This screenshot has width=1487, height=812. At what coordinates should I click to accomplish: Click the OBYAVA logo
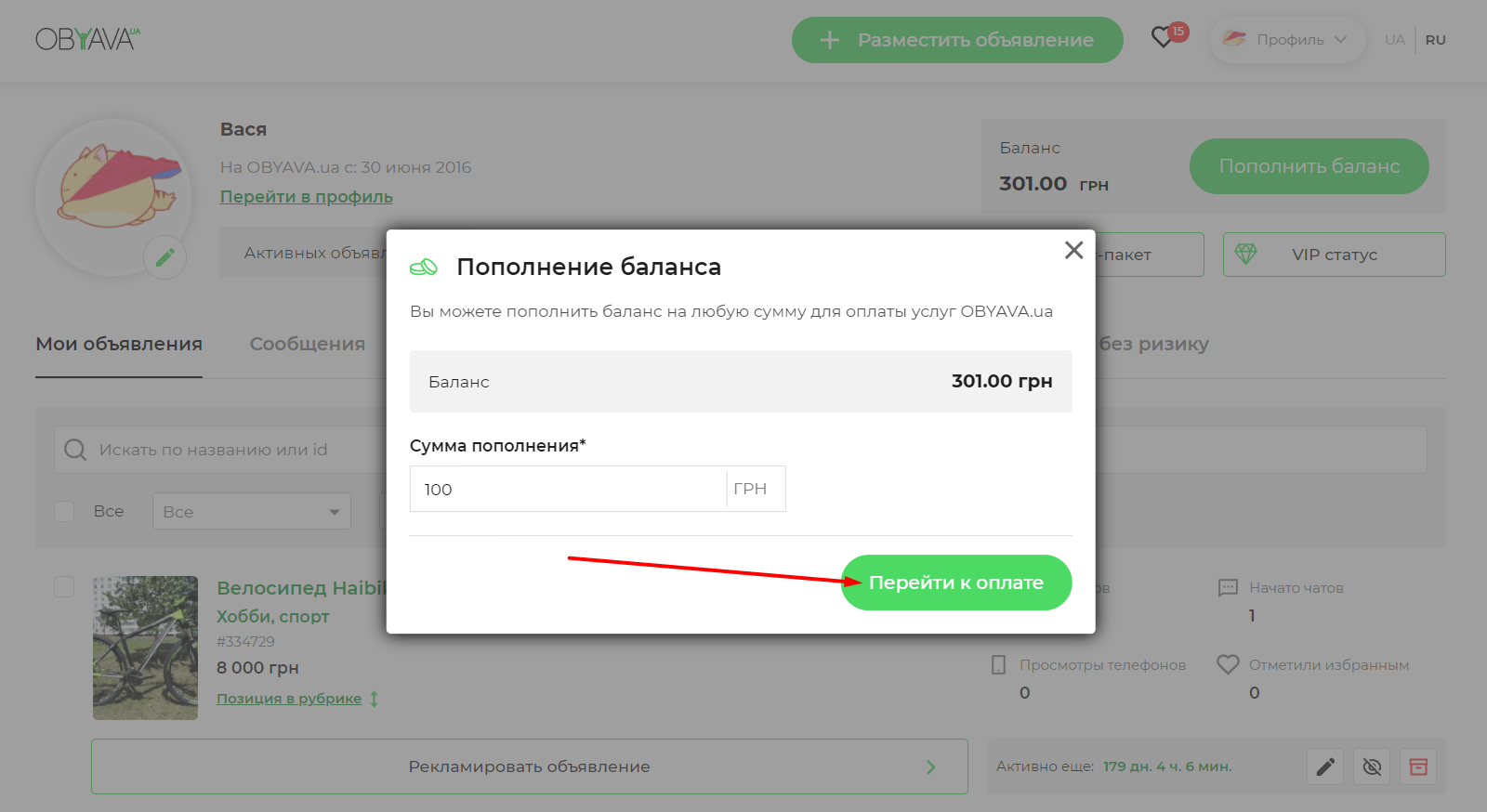87,39
